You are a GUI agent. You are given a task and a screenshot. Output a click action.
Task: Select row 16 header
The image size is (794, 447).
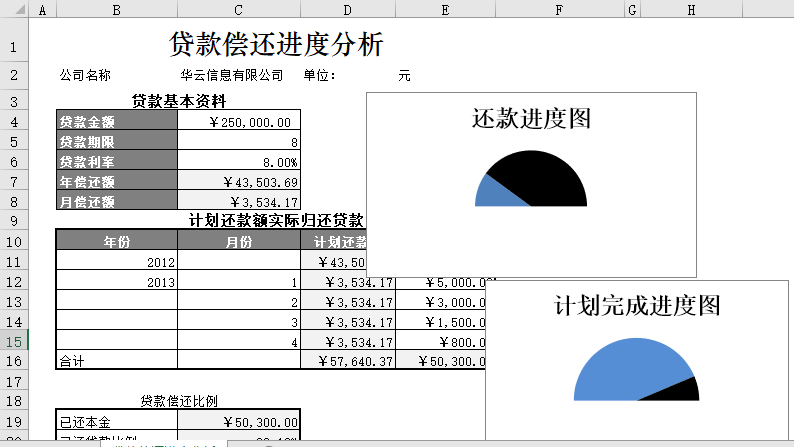[14, 361]
